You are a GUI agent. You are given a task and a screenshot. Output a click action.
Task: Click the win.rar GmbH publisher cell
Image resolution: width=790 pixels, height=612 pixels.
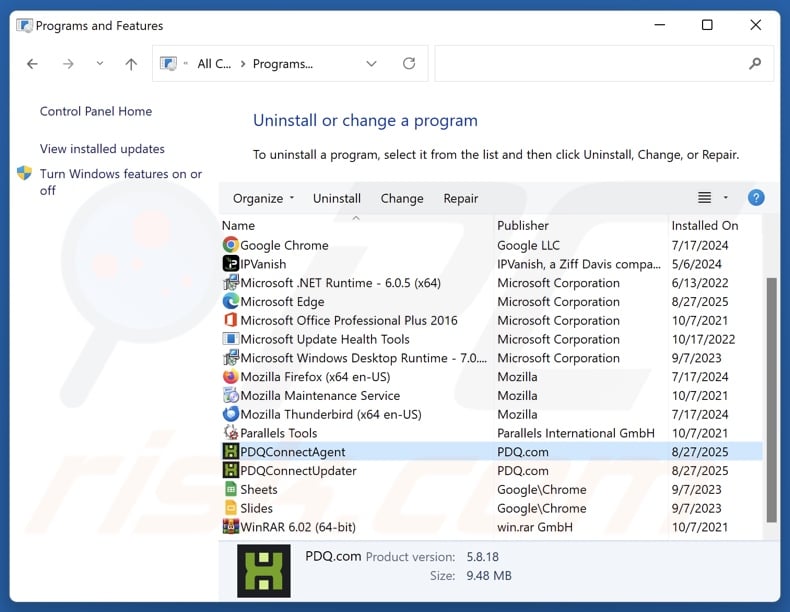coord(535,527)
